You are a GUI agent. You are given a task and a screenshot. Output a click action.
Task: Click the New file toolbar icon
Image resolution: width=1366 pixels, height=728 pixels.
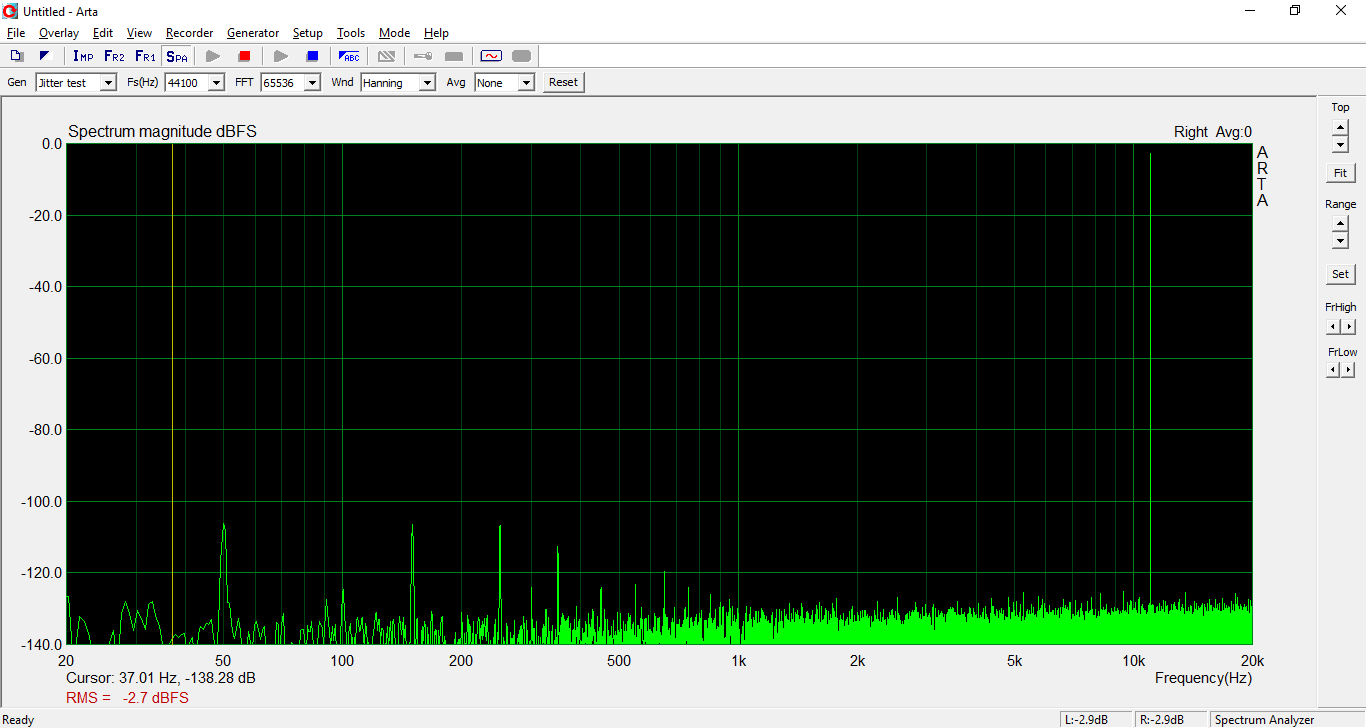(x=17, y=56)
